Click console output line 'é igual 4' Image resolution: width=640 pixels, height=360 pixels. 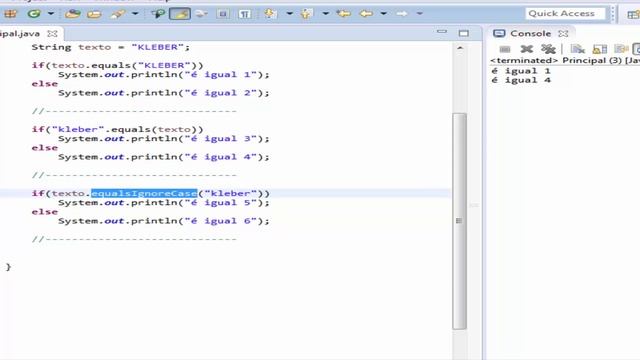point(521,80)
